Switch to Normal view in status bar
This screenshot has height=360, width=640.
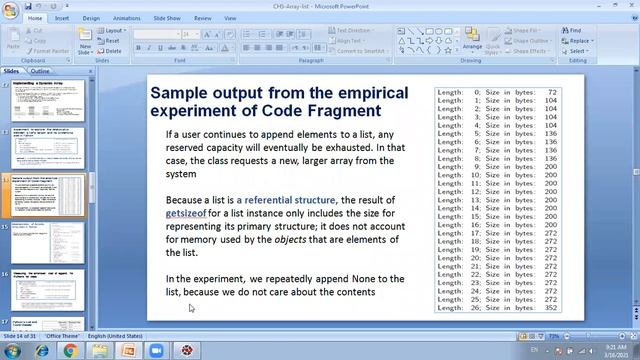tap(523, 336)
